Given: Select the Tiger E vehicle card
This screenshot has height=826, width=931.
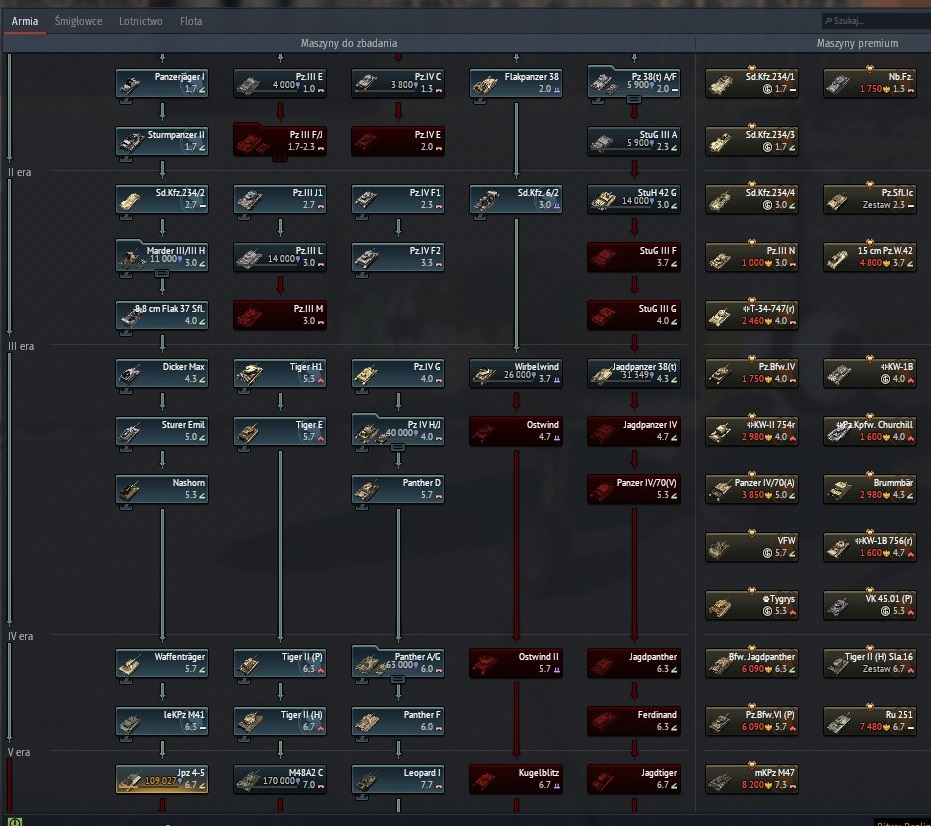Looking at the screenshot, I should pos(280,431).
